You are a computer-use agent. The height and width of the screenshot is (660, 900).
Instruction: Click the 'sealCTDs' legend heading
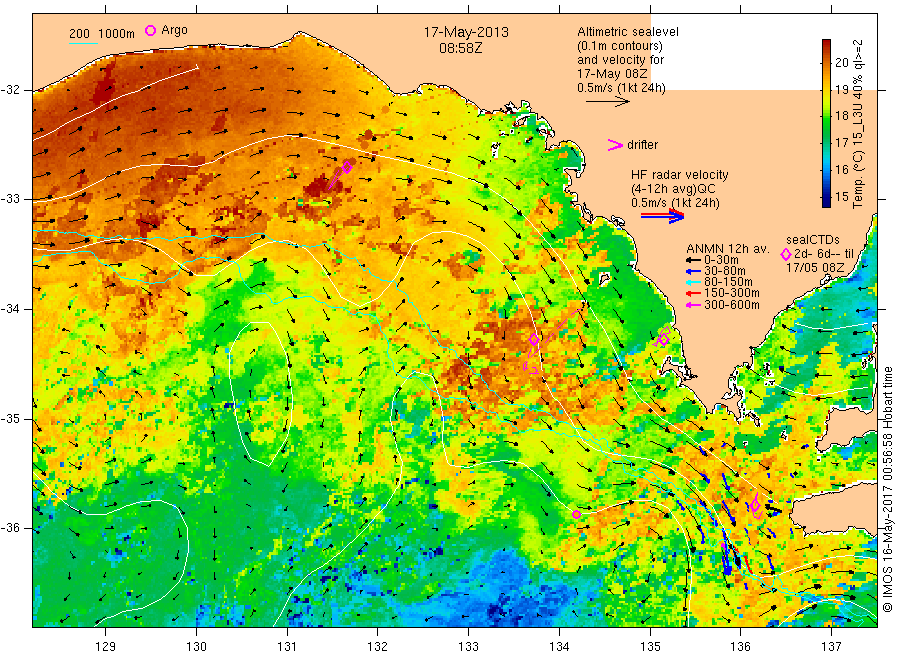(813, 240)
